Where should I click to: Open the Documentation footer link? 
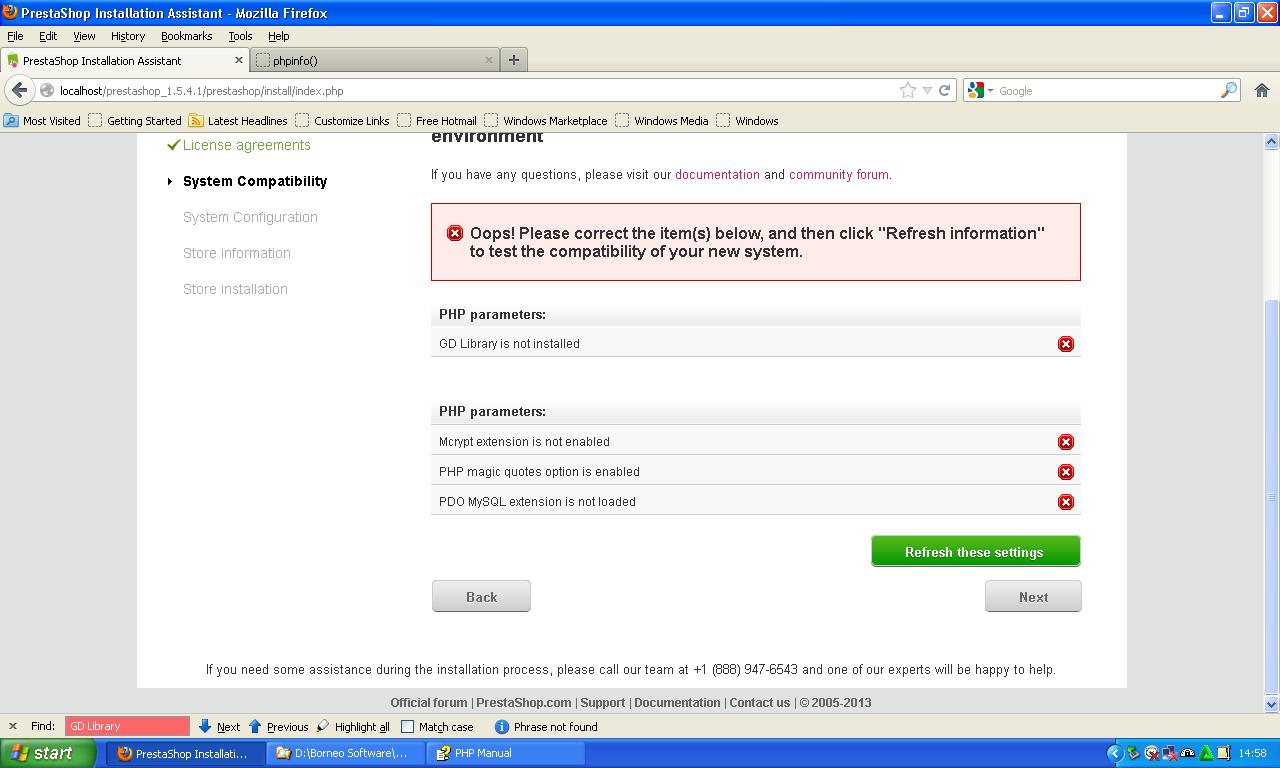click(x=677, y=703)
